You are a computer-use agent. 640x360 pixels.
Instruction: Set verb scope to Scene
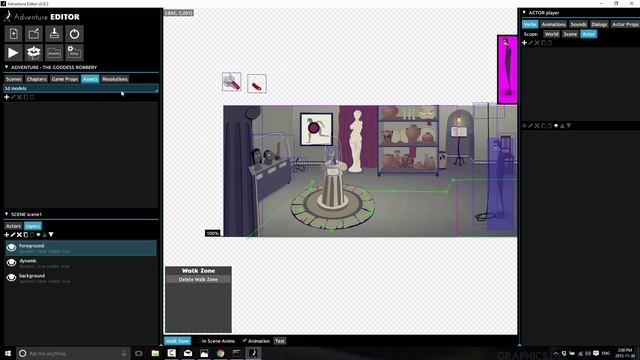pos(570,34)
